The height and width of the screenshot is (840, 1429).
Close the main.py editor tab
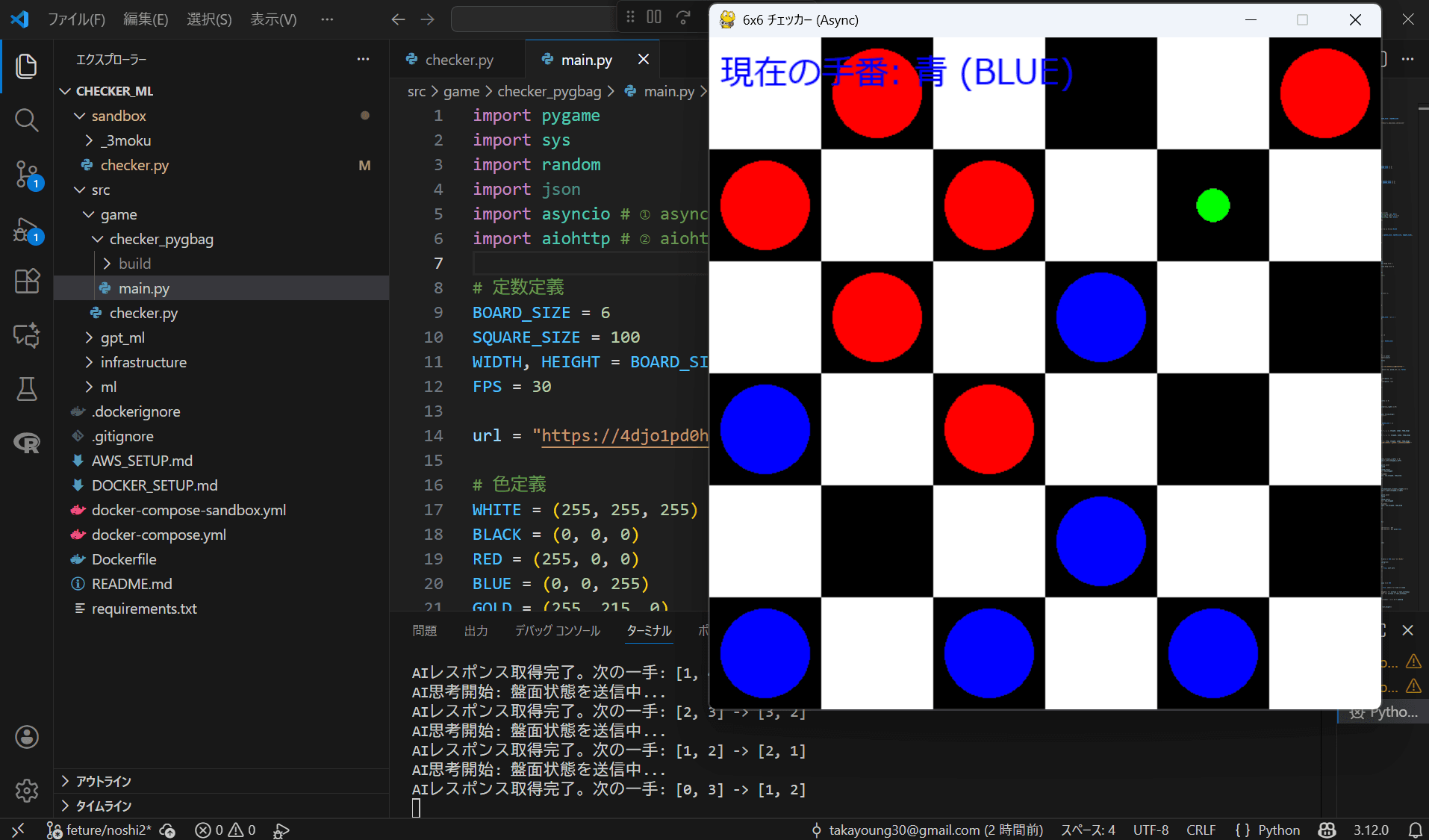pyautogui.click(x=644, y=60)
